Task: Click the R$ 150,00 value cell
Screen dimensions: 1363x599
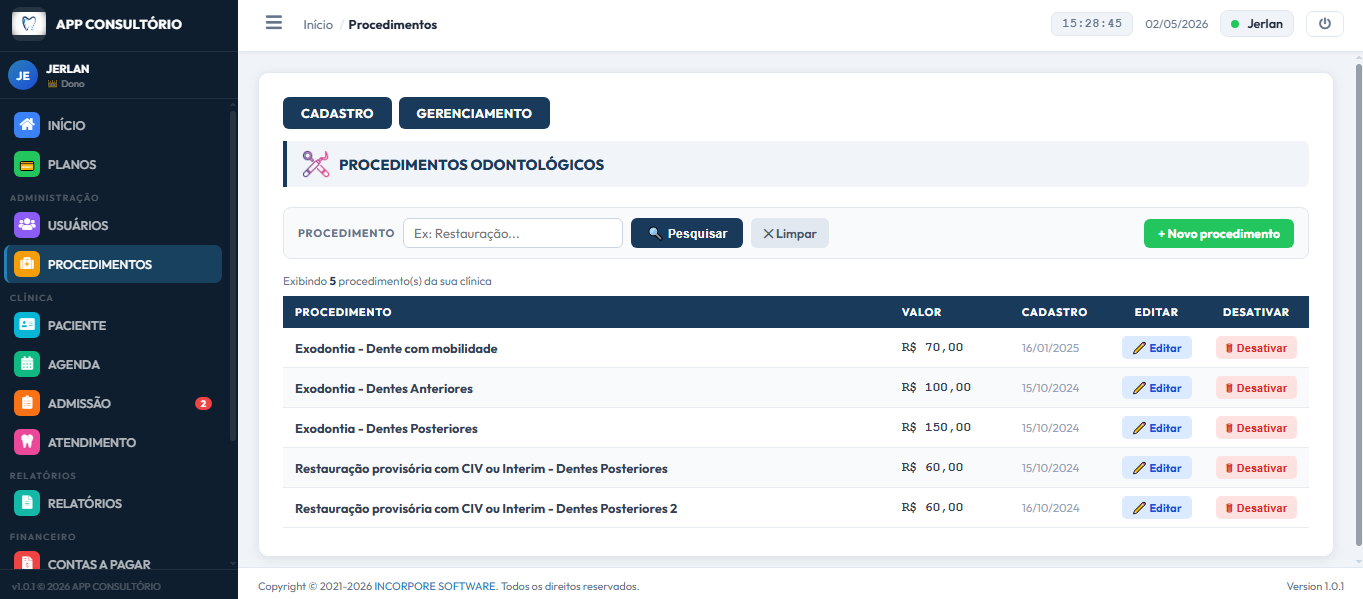Action: tap(936, 427)
